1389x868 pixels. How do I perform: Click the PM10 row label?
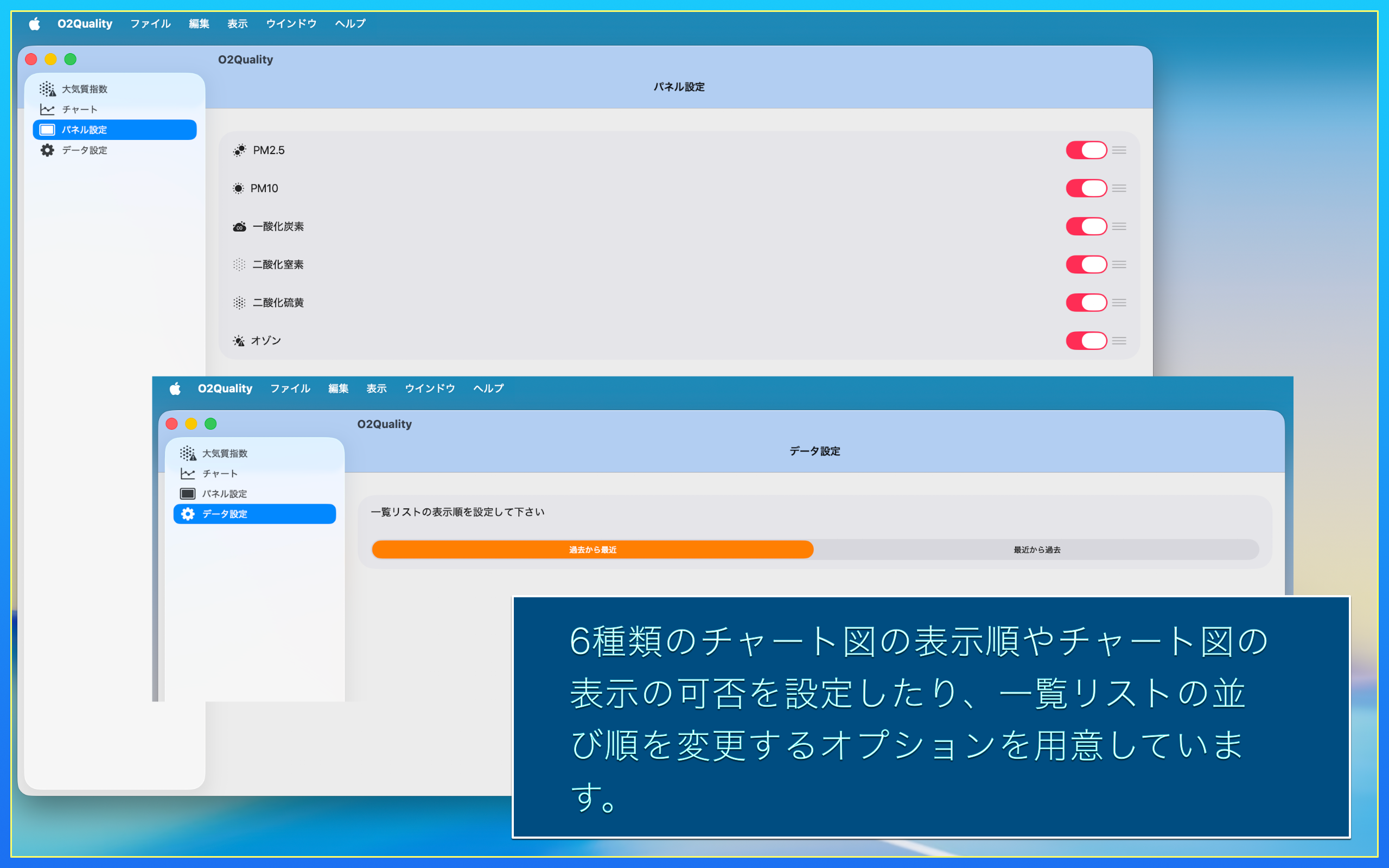tap(264, 188)
